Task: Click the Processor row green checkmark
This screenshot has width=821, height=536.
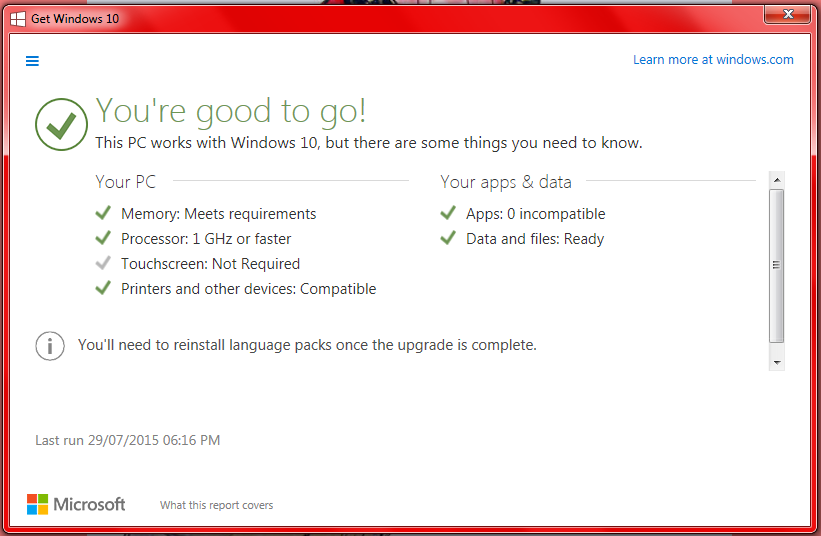Action: tap(103, 238)
